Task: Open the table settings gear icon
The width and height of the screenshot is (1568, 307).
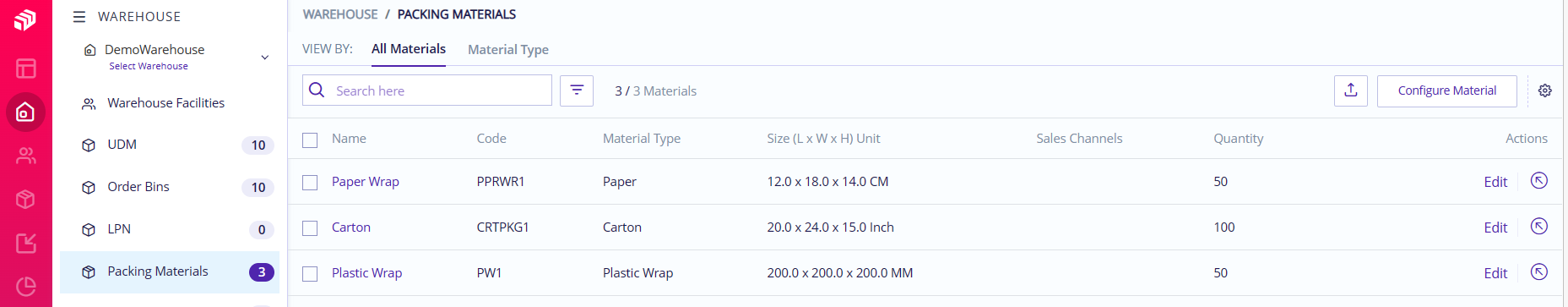Action: point(1545,90)
